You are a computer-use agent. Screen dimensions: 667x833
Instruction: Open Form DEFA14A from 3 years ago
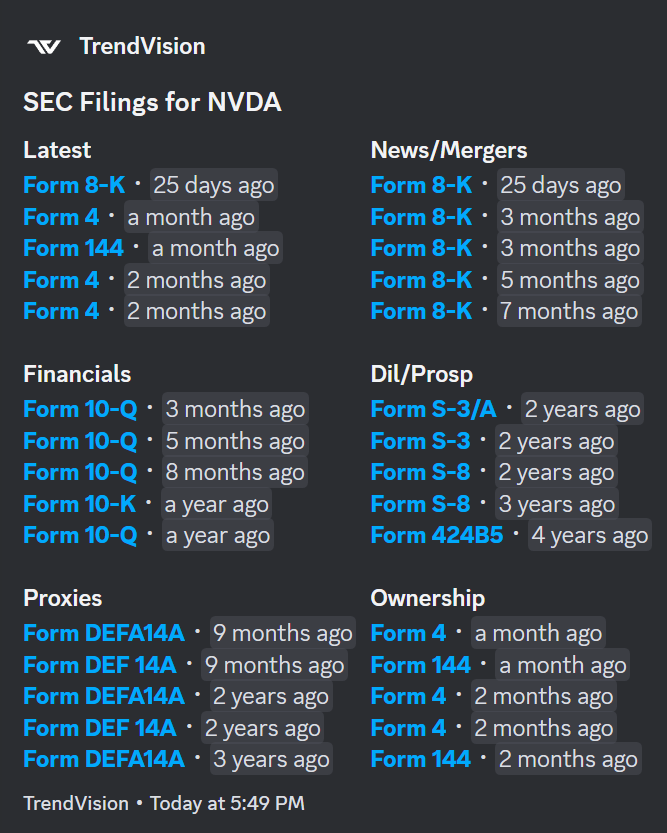[x=104, y=760]
